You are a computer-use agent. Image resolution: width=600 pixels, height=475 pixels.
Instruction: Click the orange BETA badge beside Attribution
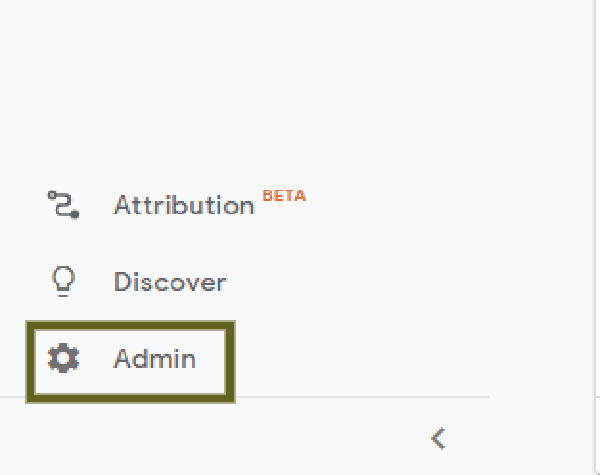tap(284, 196)
